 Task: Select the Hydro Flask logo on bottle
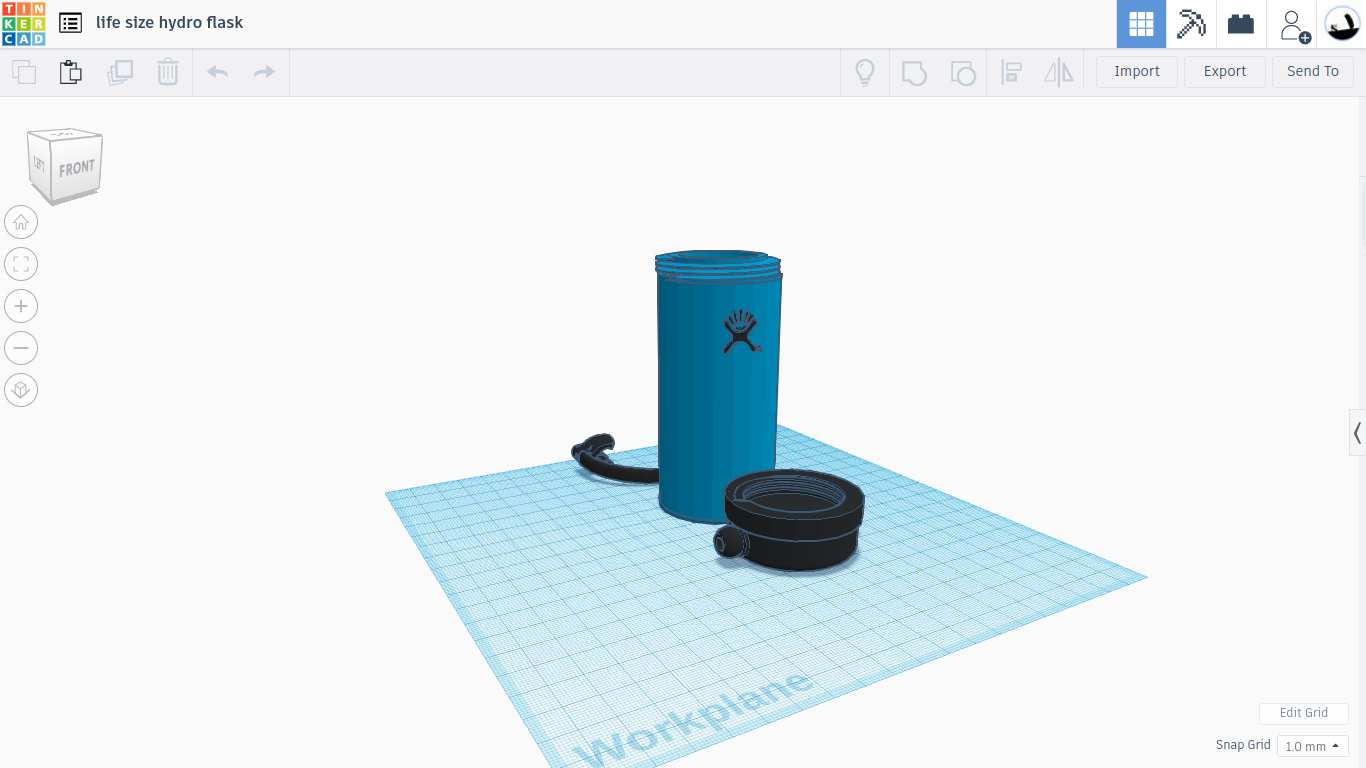741,331
